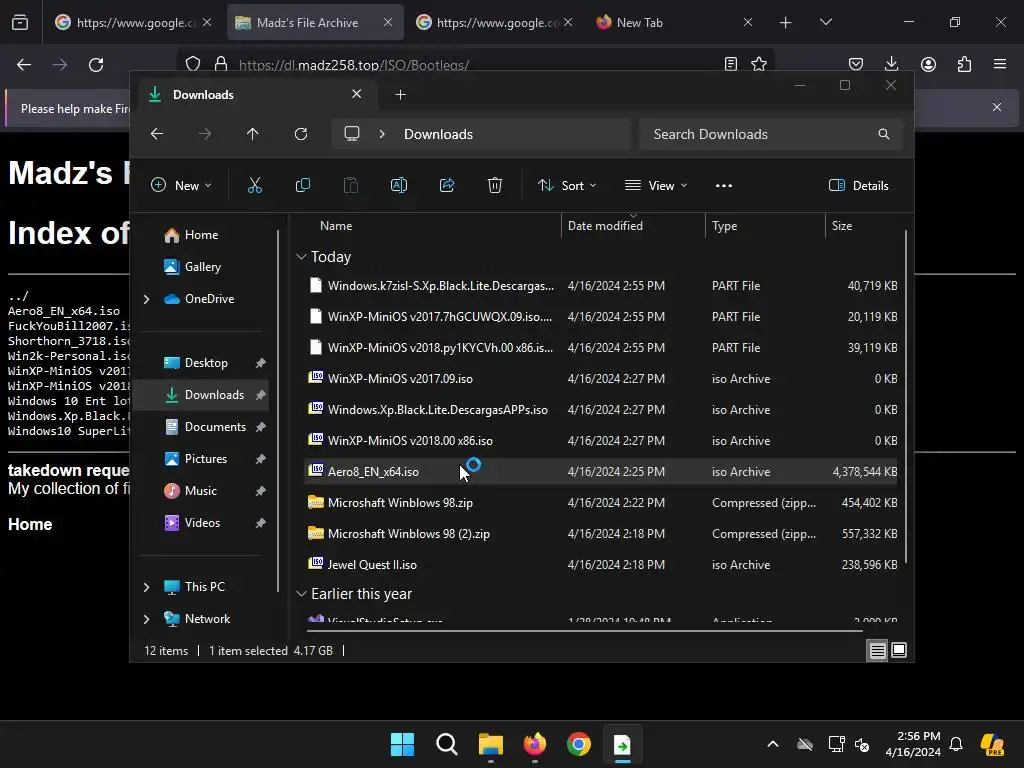Open Pictures quick access folder
1024x768 pixels.
pyautogui.click(x=206, y=459)
